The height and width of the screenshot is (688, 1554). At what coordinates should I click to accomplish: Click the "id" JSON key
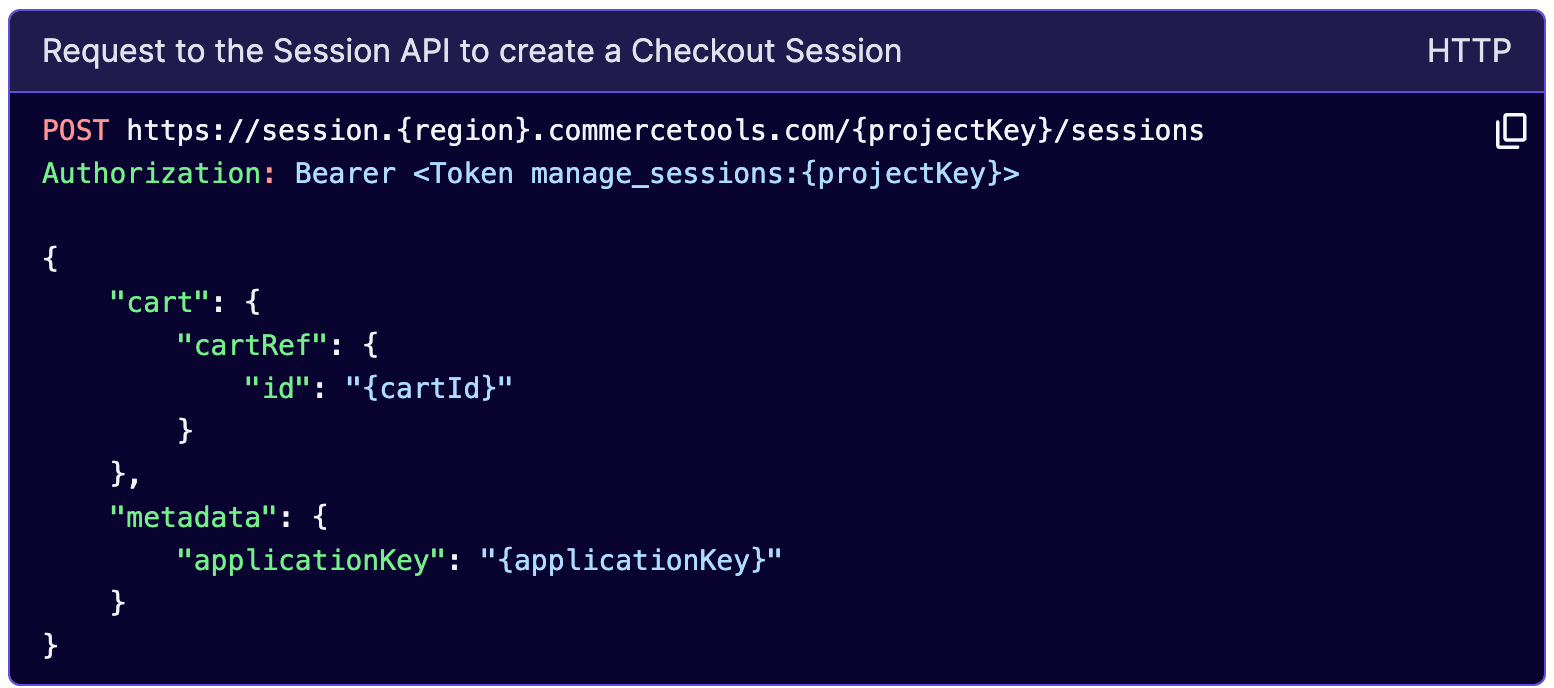pyautogui.click(x=278, y=388)
